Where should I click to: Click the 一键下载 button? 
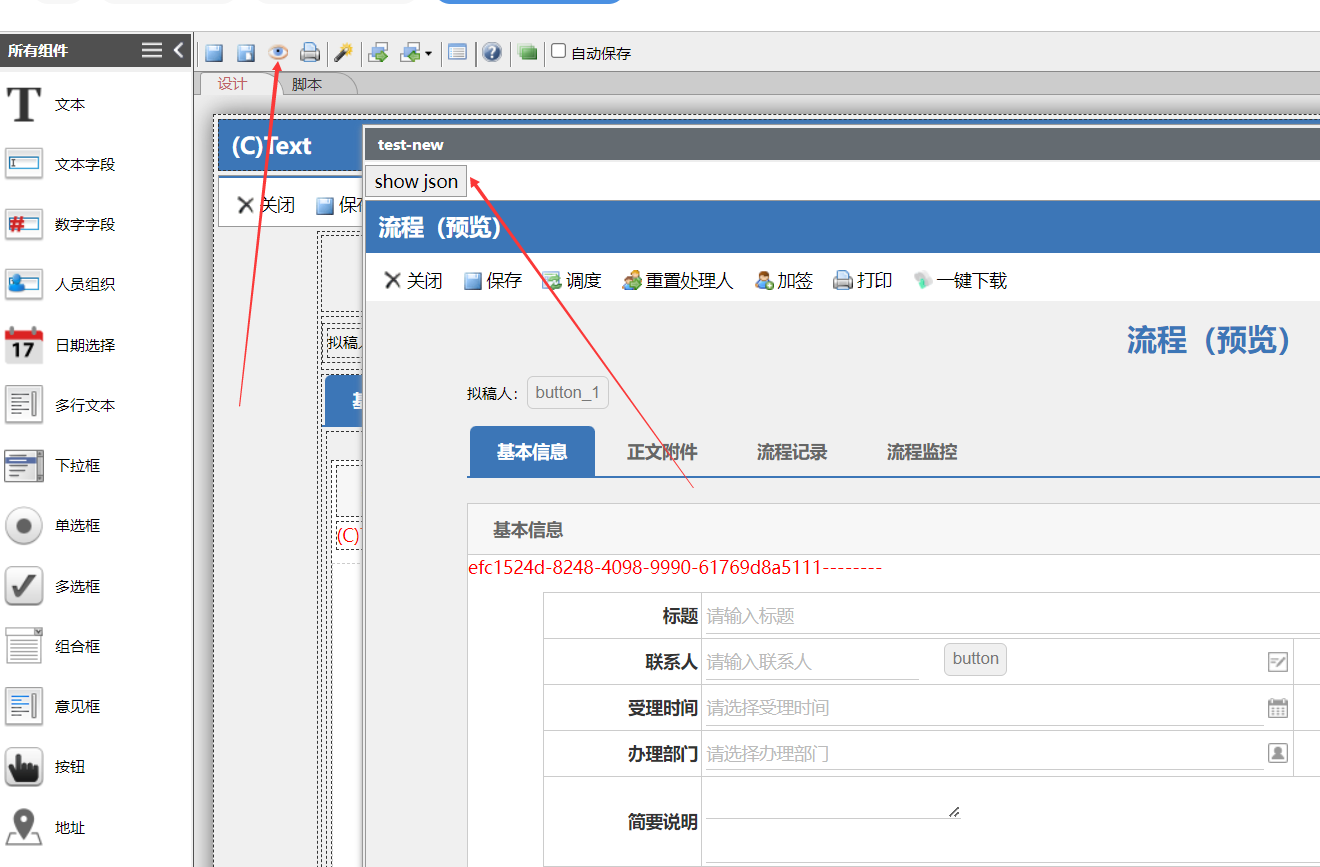click(961, 281)
